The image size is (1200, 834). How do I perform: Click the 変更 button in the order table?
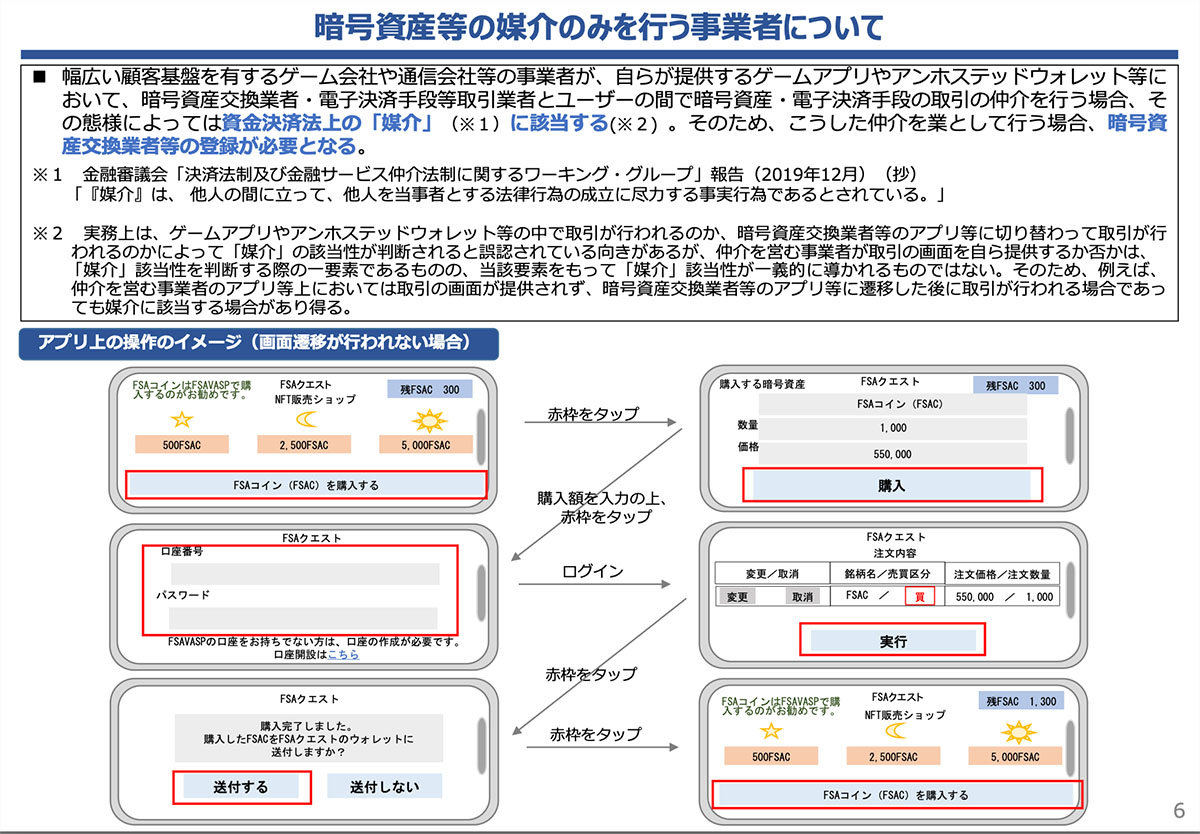pyautogui.click(x=737, y=596)
